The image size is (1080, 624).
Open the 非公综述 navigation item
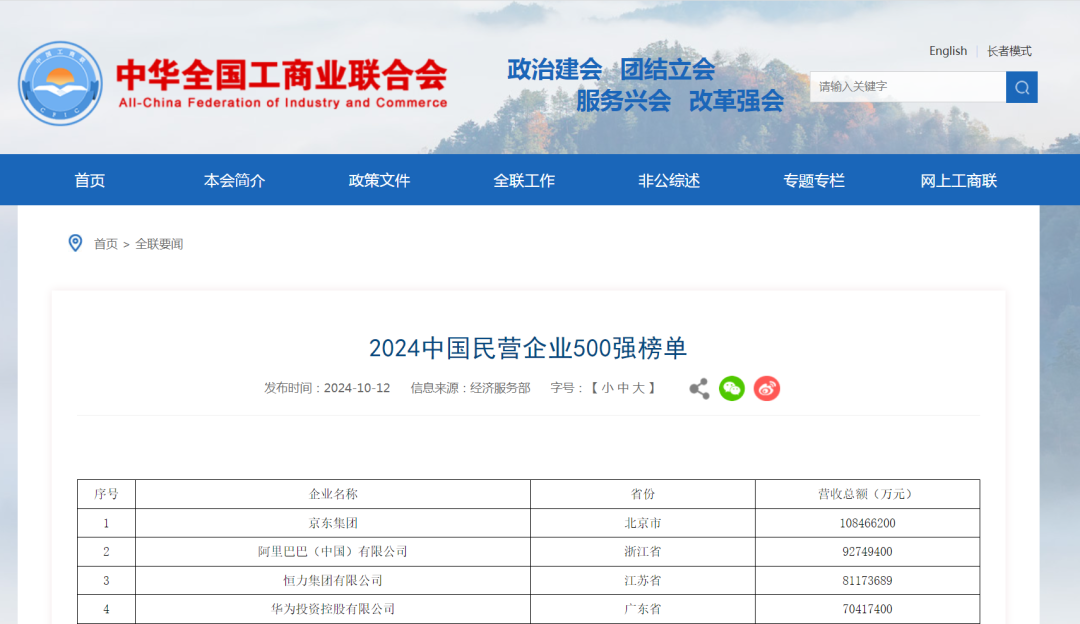(x=669, y=180)
